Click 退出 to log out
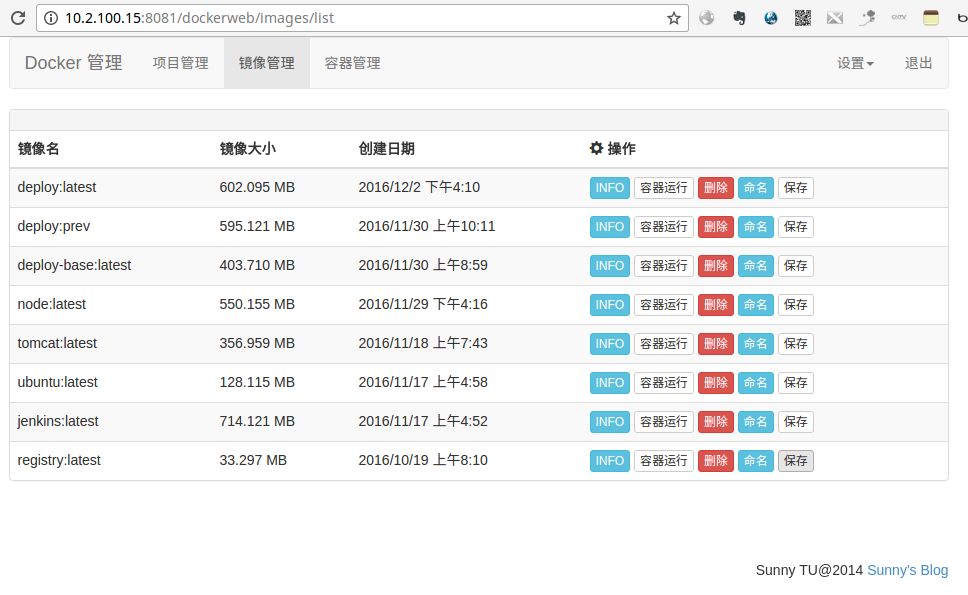This screenshot has height=595, width=968. click(x=918, y=63)
